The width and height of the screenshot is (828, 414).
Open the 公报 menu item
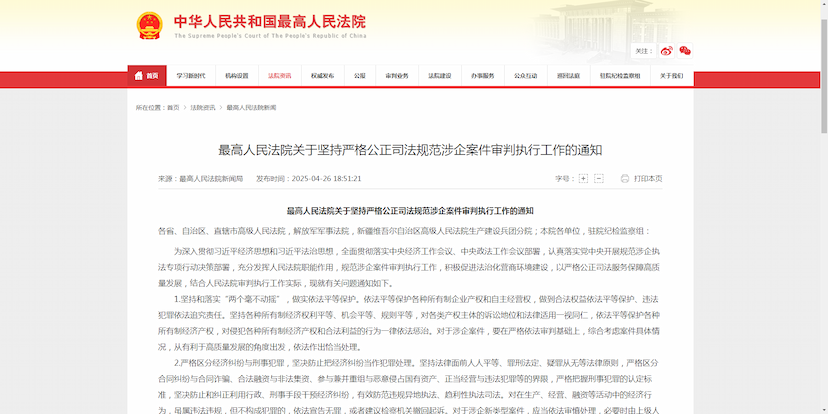click(360, 76)
